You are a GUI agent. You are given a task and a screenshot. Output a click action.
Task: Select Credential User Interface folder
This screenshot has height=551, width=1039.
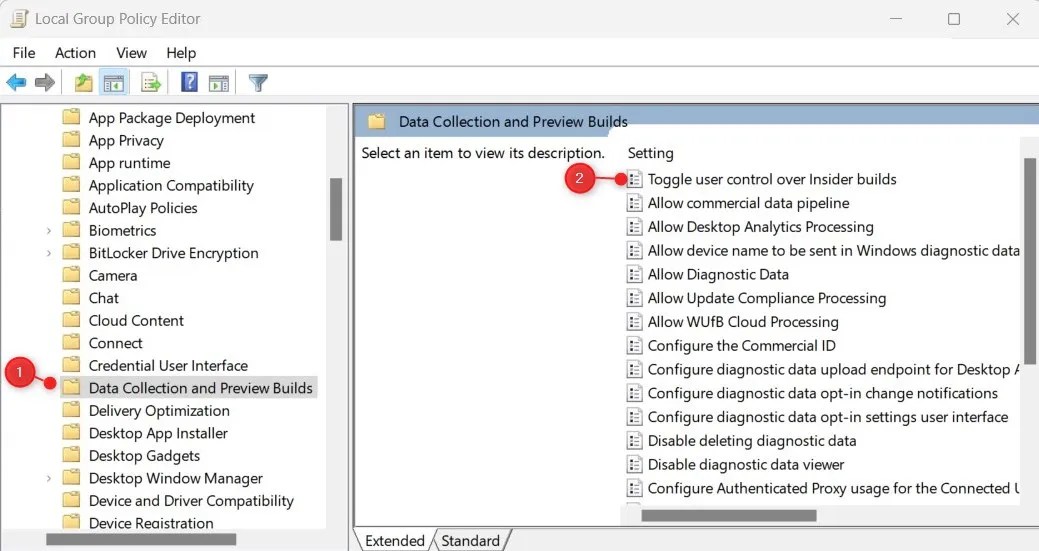pos(168,366)
